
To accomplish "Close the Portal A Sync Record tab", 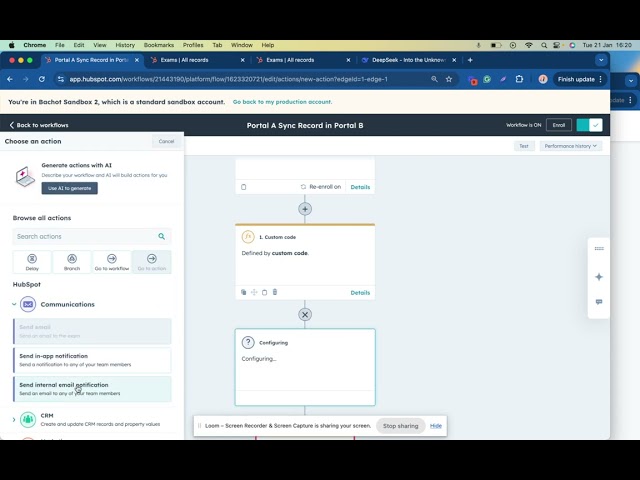I will [137, 60].
